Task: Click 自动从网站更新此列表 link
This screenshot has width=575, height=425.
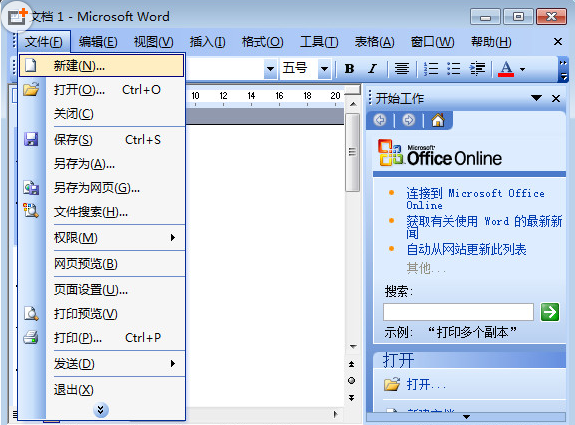Action: (466, 249)
